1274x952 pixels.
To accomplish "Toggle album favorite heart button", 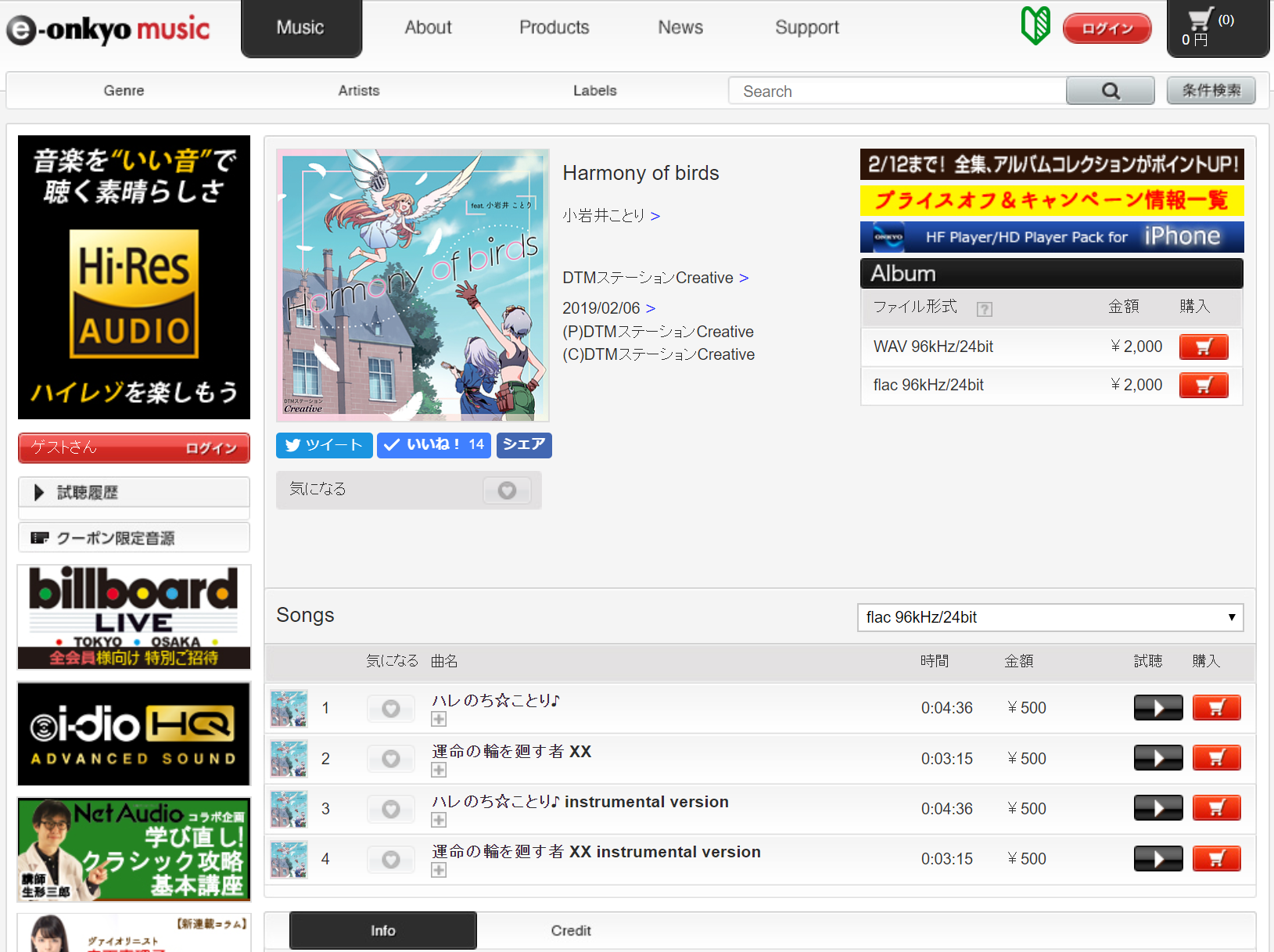I will tap(507, 490).
